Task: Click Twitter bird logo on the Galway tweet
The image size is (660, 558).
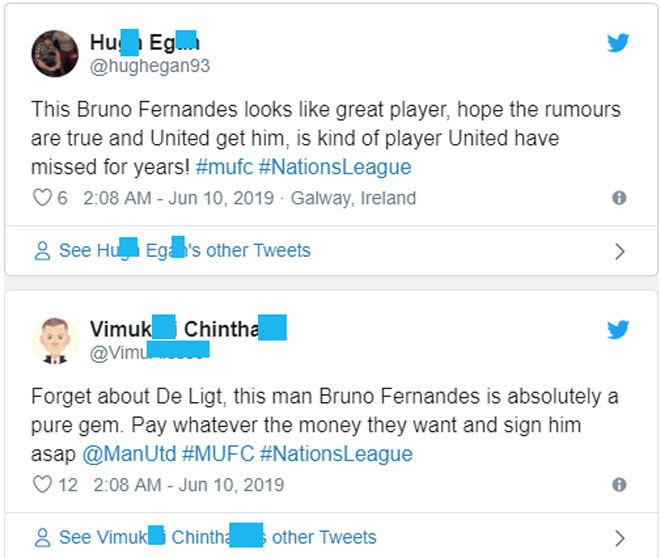Action: 619,43
